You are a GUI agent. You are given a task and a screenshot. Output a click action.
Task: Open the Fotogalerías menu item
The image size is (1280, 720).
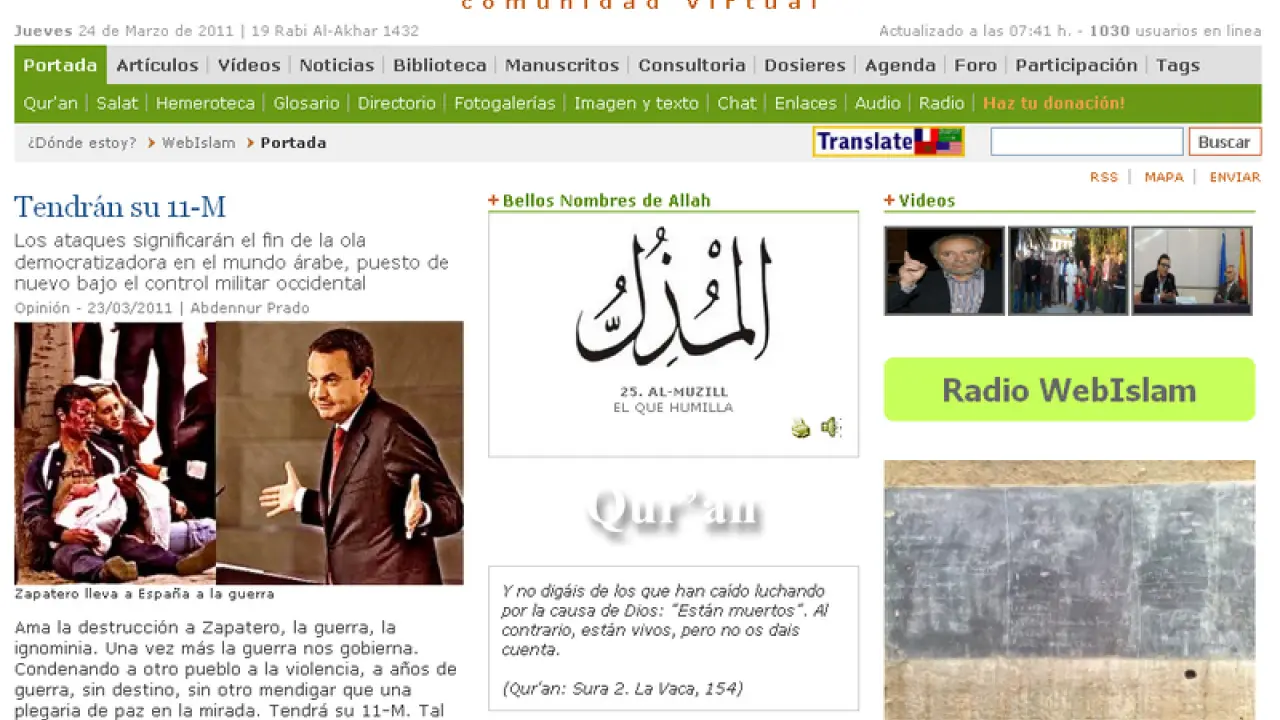pos(504,103)
